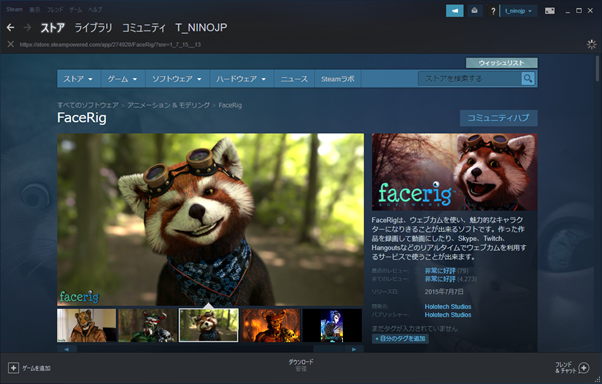Click the FaceRig header capsule image
The image size is (602, 384).
[x=455, y=172]
